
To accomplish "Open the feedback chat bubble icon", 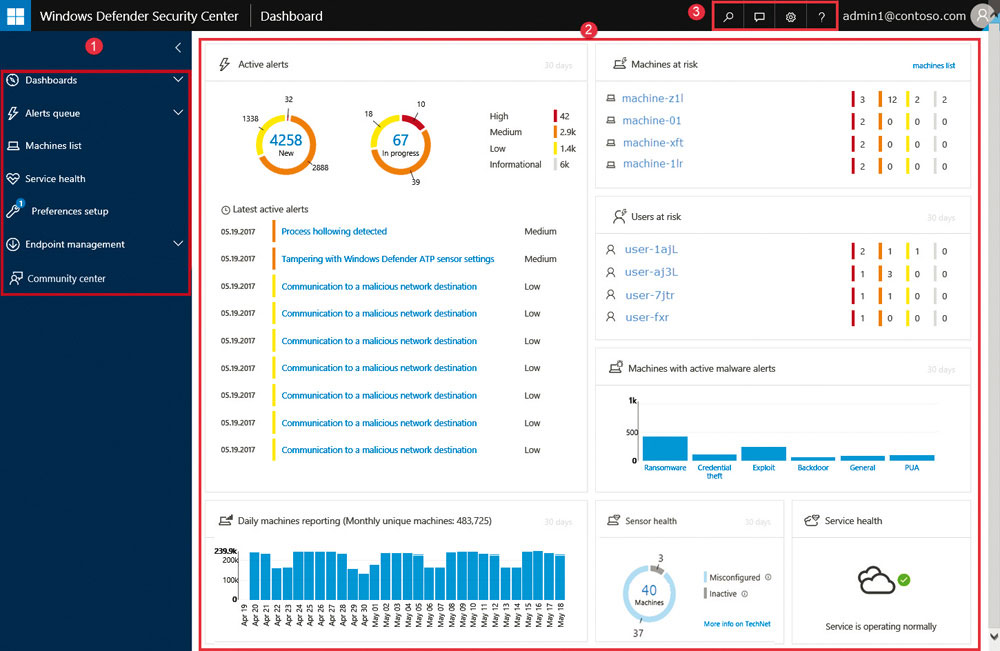I will [x=759, y=17].
